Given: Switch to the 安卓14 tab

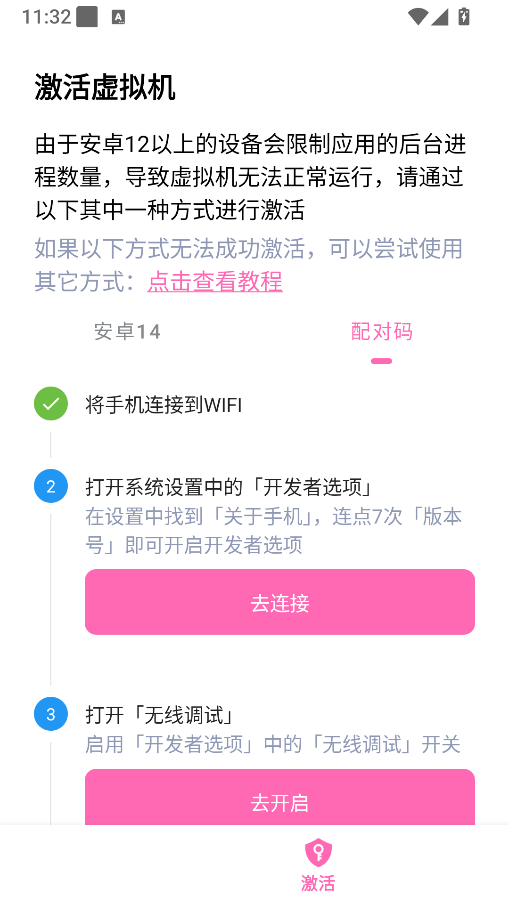Looking at the screenshot, I should pyautogui.click(x=127, y=332).
